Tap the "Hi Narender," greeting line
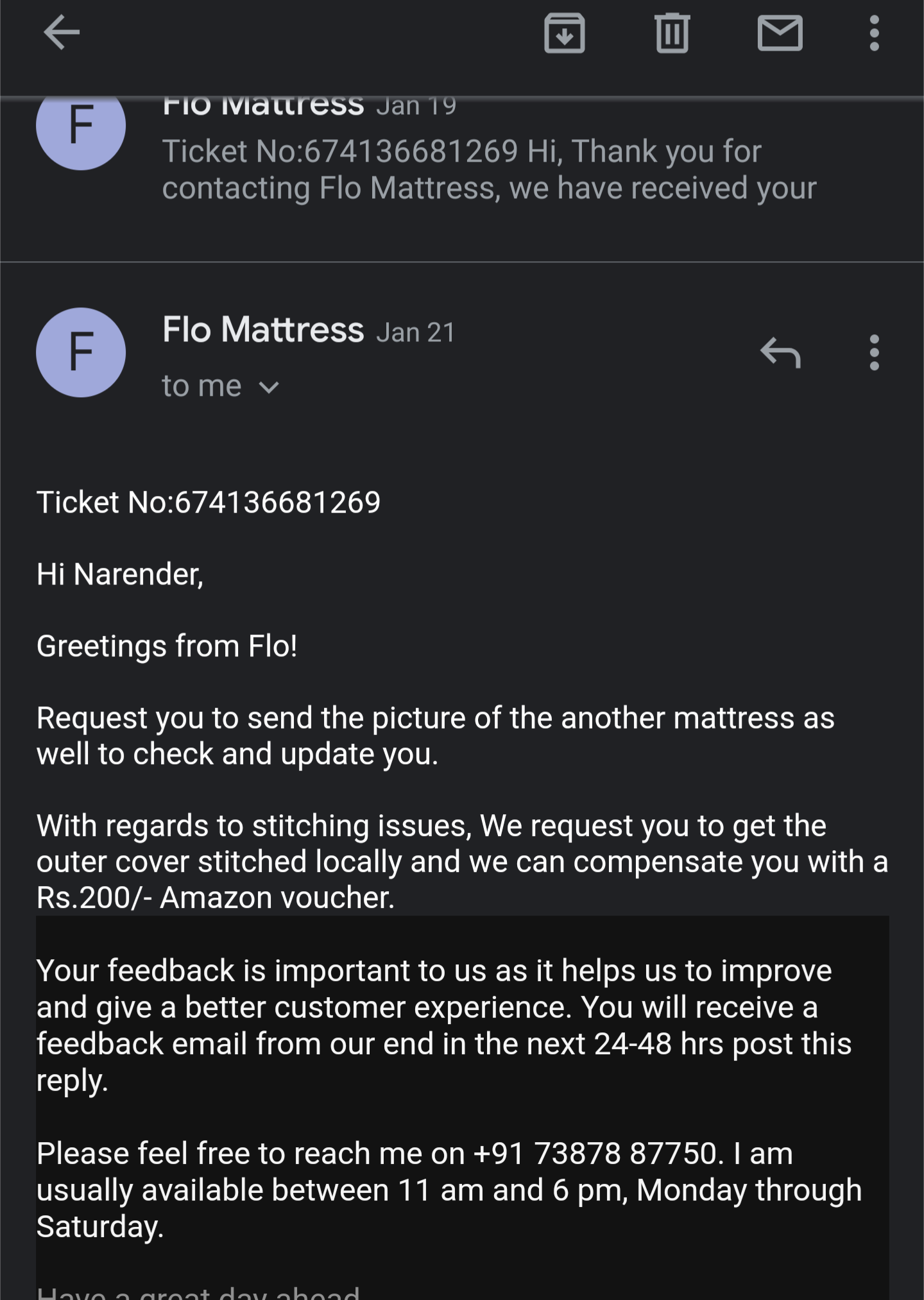 click(120, 574)
